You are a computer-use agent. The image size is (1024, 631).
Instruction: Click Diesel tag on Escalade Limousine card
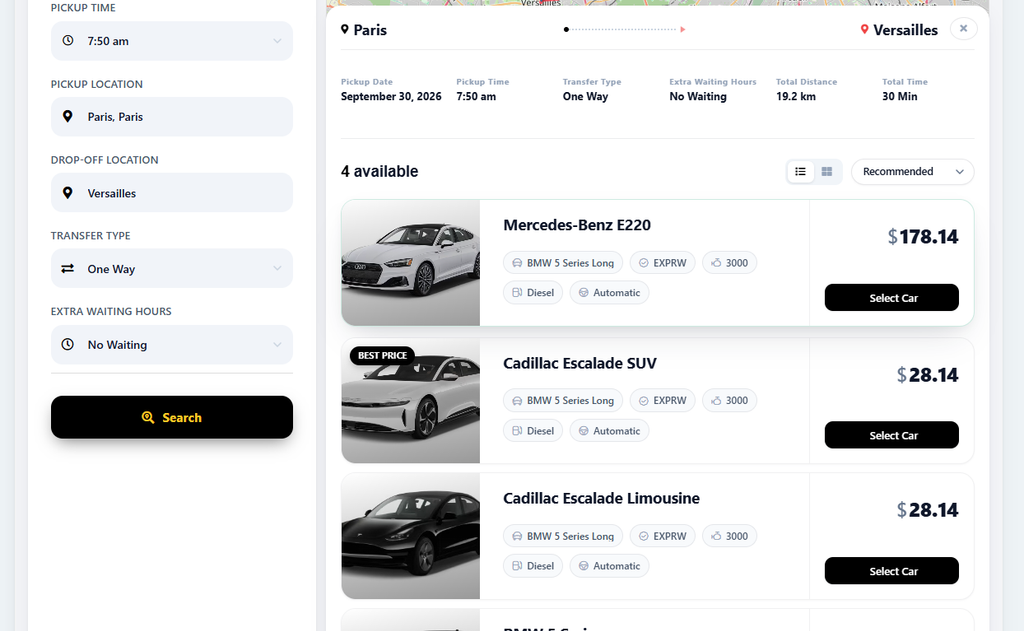pos(533,566)
